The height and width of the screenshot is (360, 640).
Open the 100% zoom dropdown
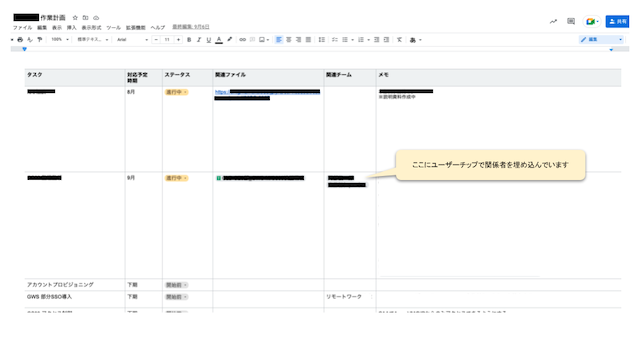point(60,40)
